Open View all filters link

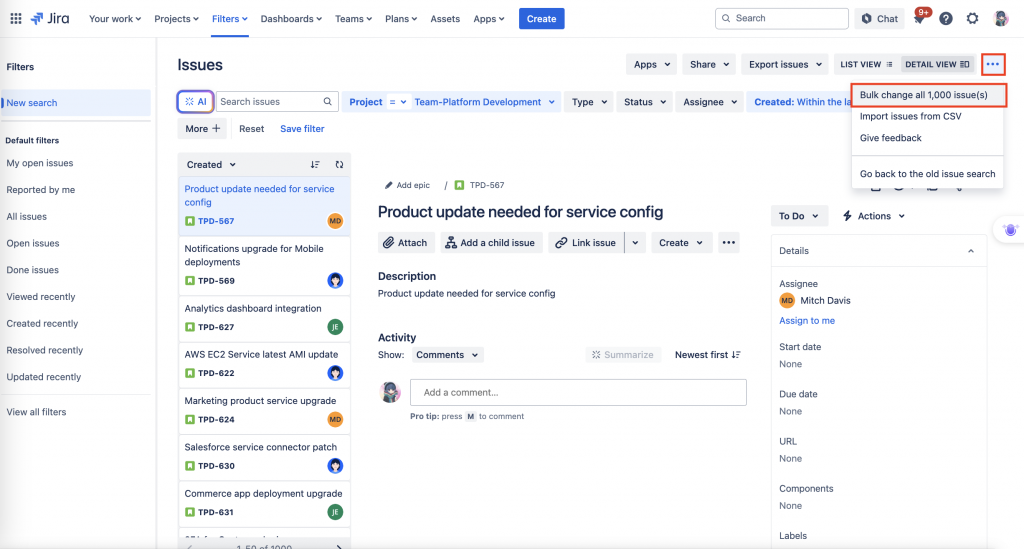(37, 412)
